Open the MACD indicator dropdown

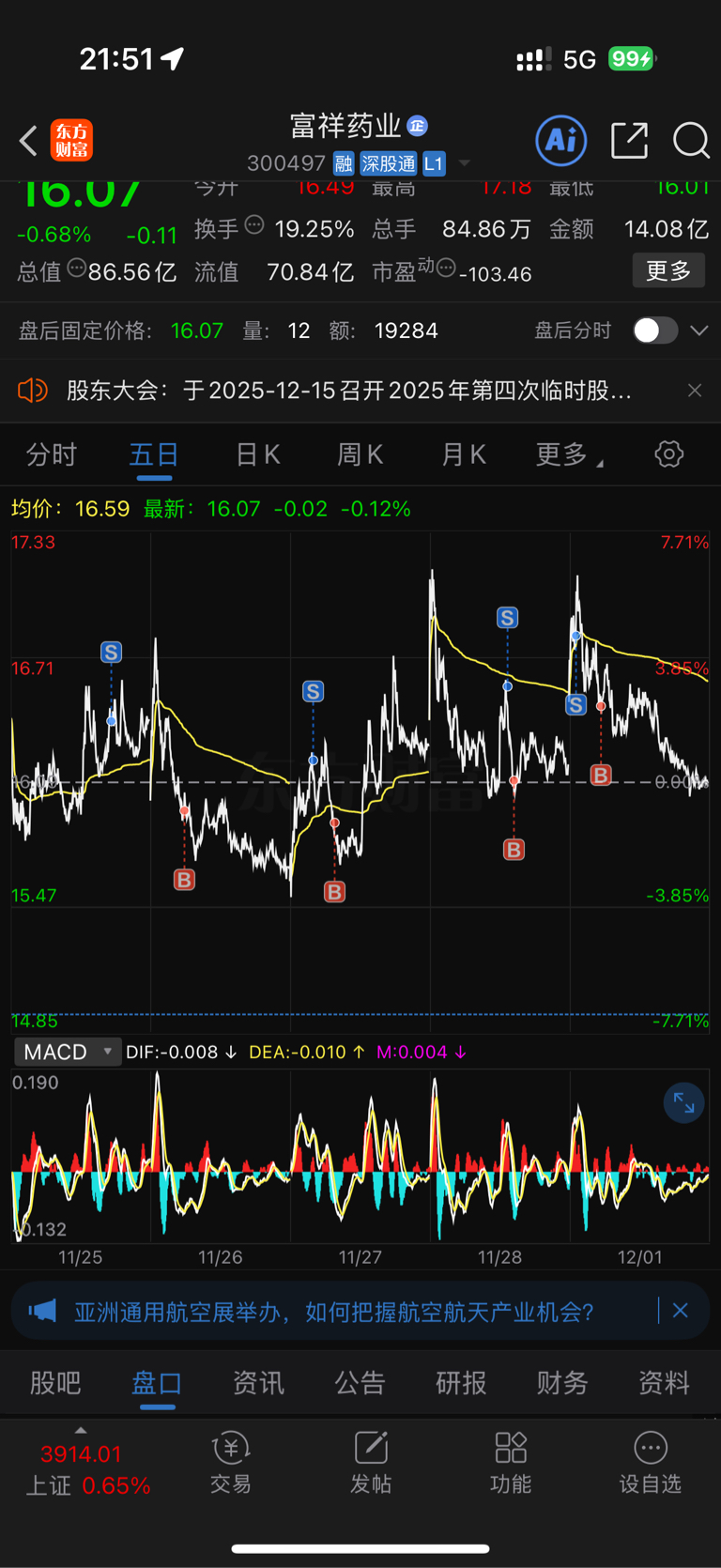[68, 1052]
